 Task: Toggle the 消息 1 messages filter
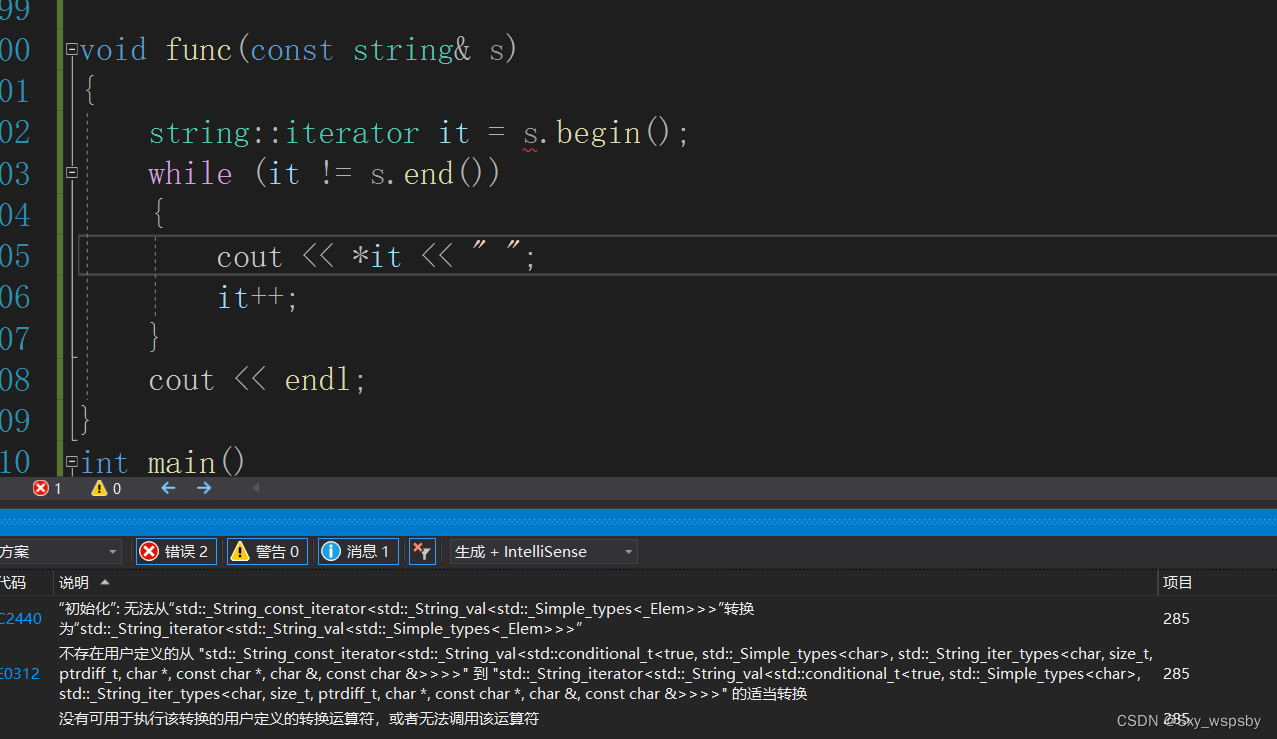click(358, 551)
